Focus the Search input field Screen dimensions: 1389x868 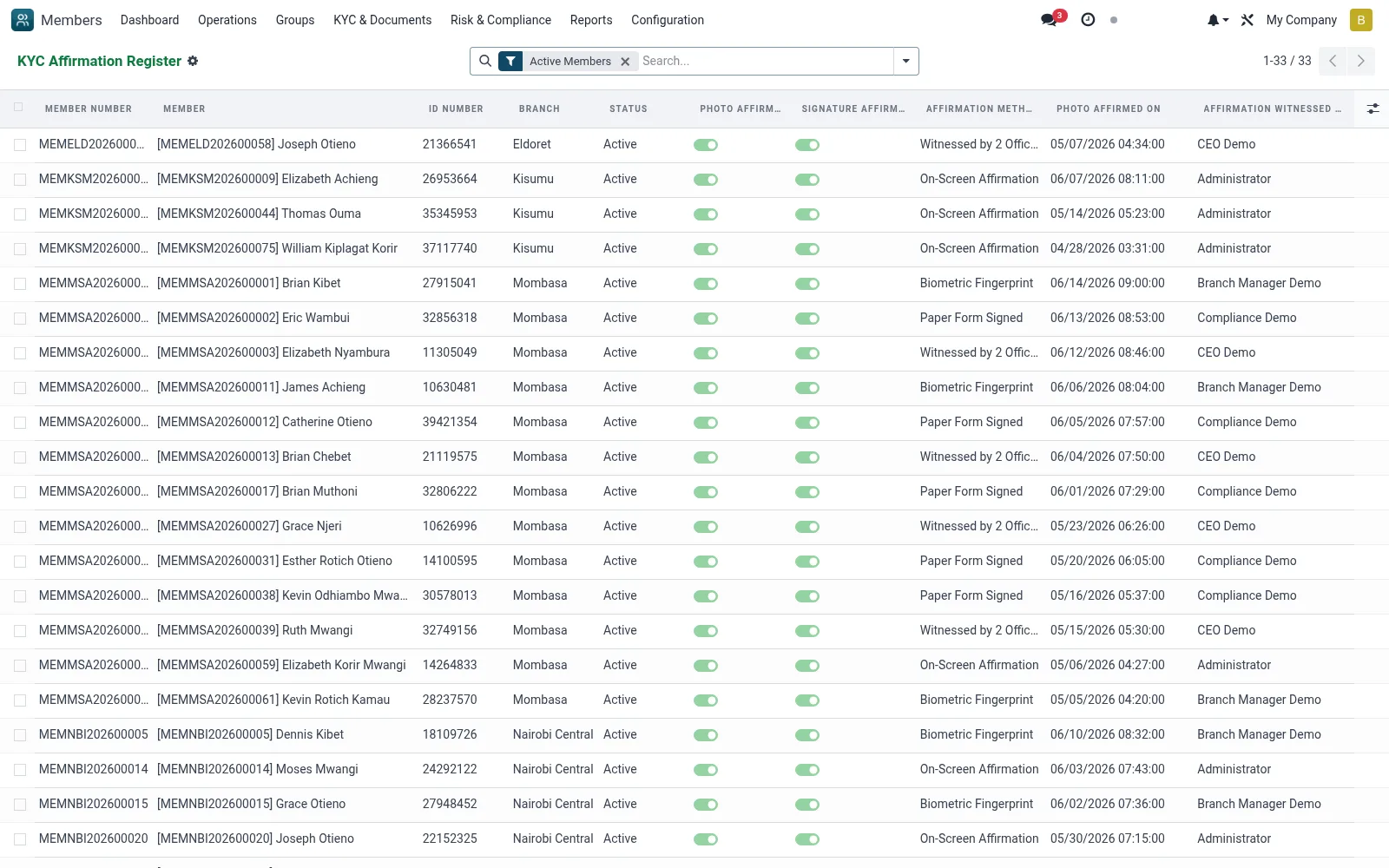pos(766,61)
